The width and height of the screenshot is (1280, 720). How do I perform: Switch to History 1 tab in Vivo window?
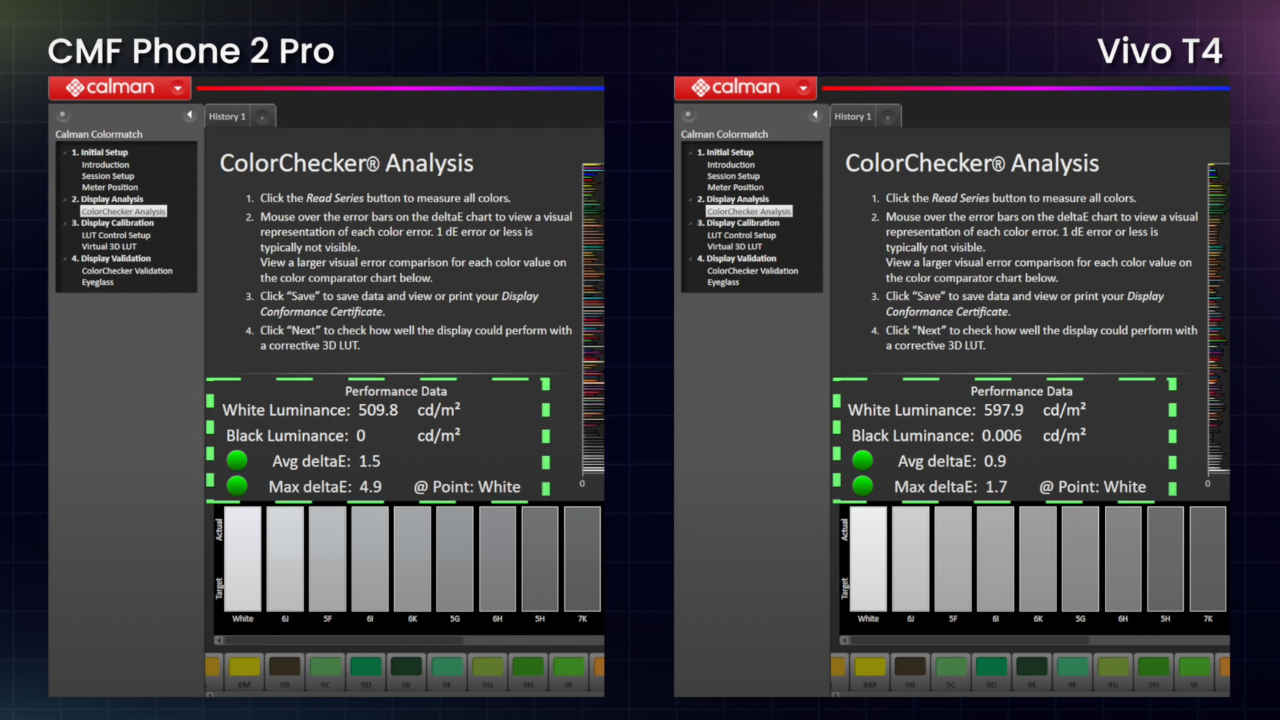853,117
